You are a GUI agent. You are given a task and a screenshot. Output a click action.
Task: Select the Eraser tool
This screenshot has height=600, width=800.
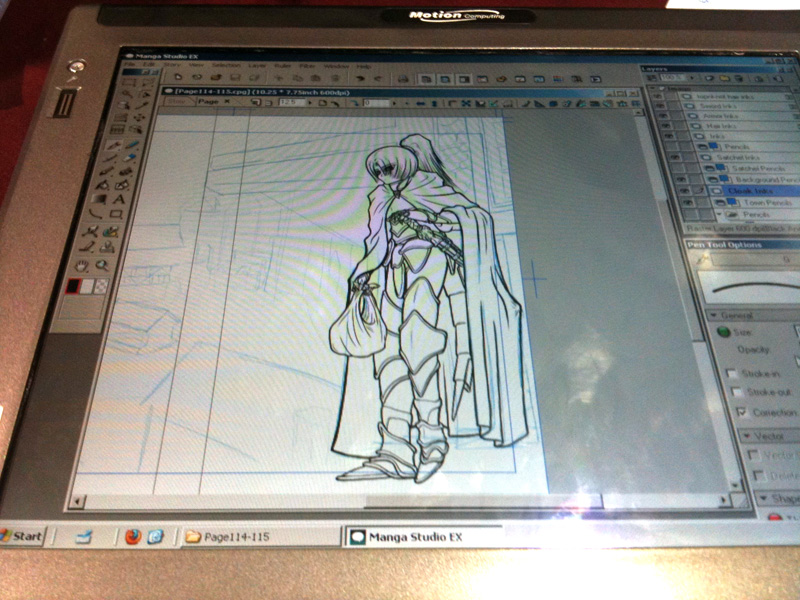(x=130, y=158)
